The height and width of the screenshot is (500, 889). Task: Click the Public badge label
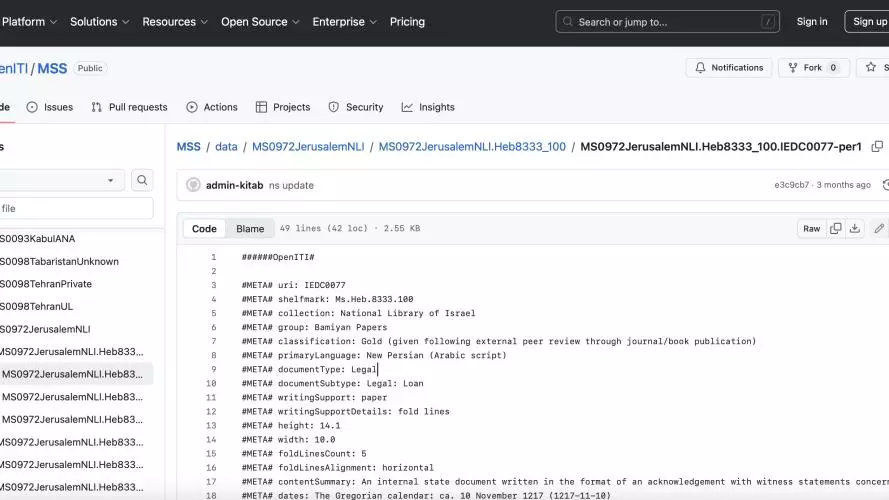point(90,68)
